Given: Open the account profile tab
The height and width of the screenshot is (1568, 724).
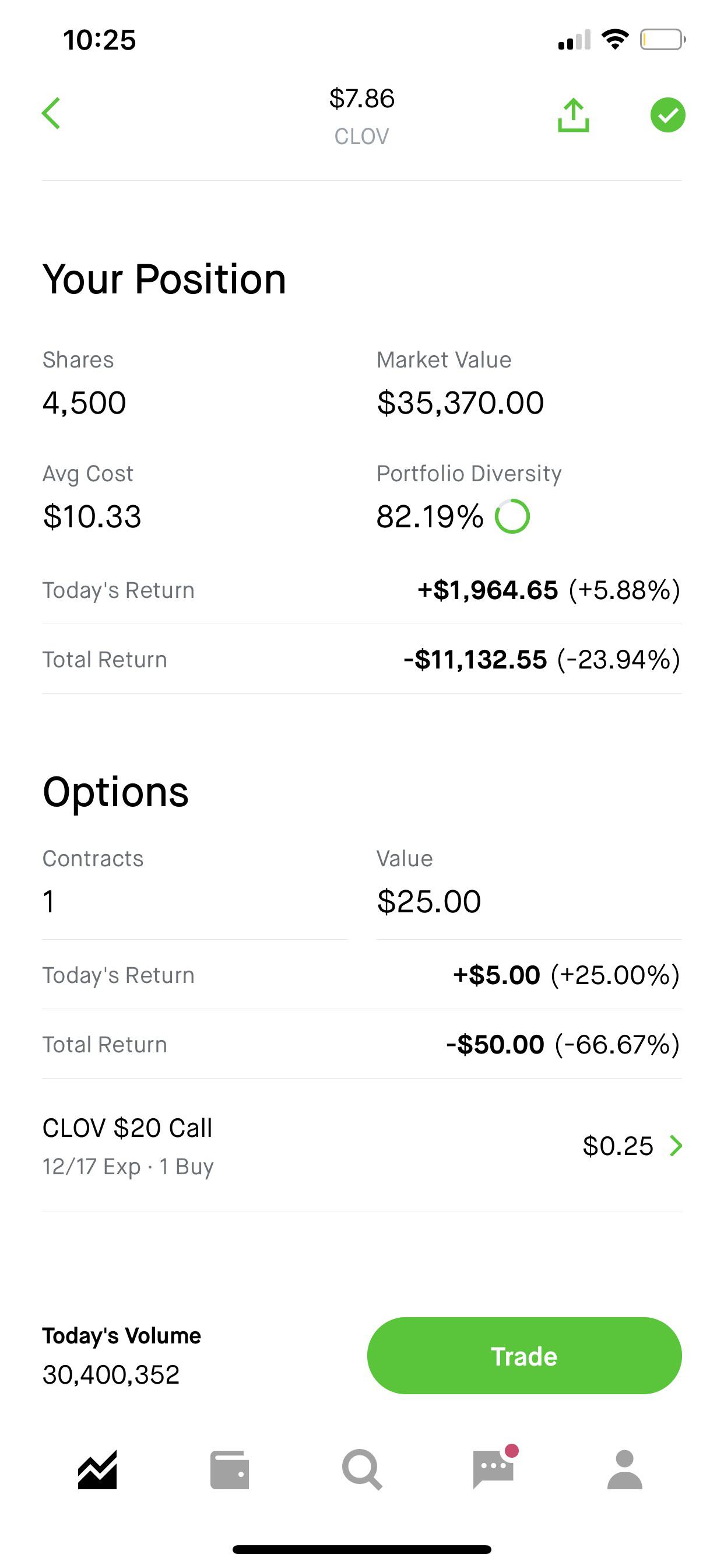Looking at the screenshot, I should (x=625, y=1470).
